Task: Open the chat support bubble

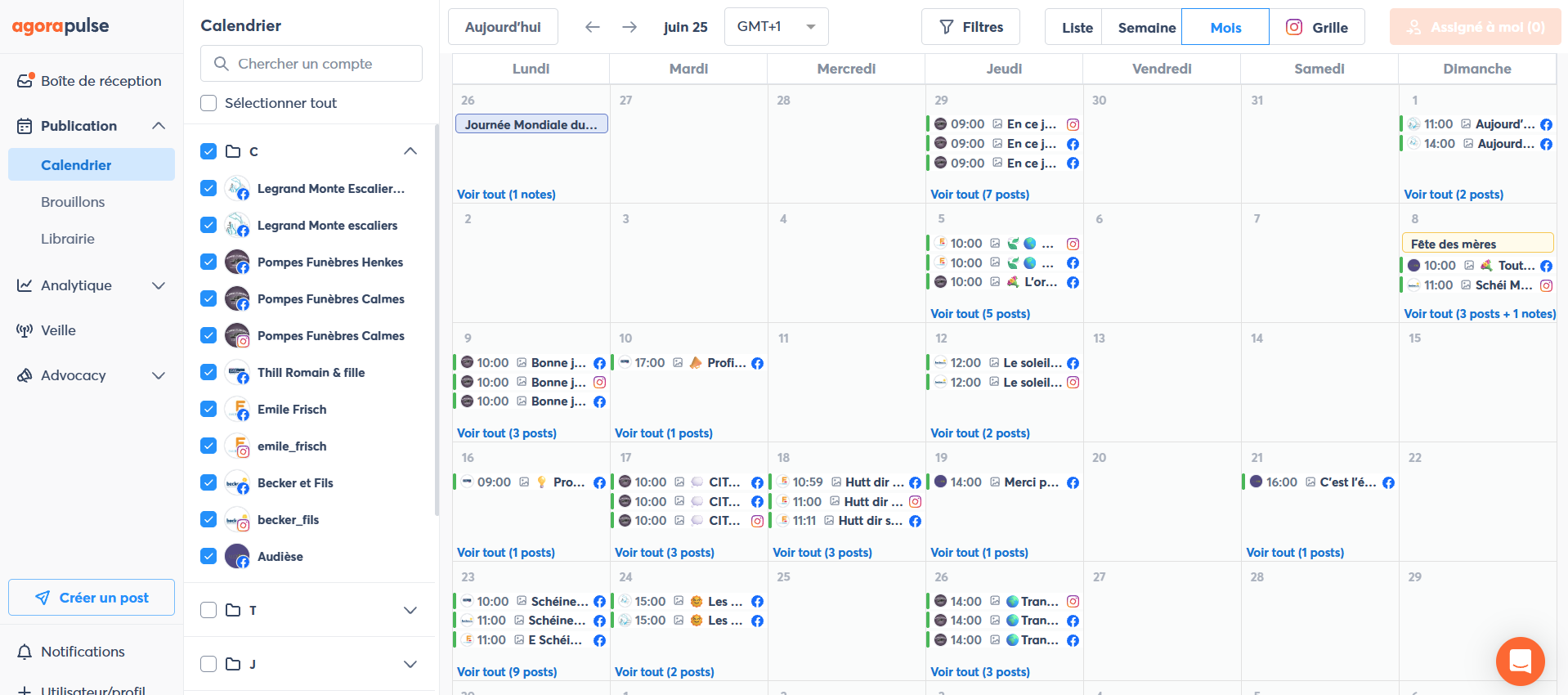Action: tap(1521, 661)
